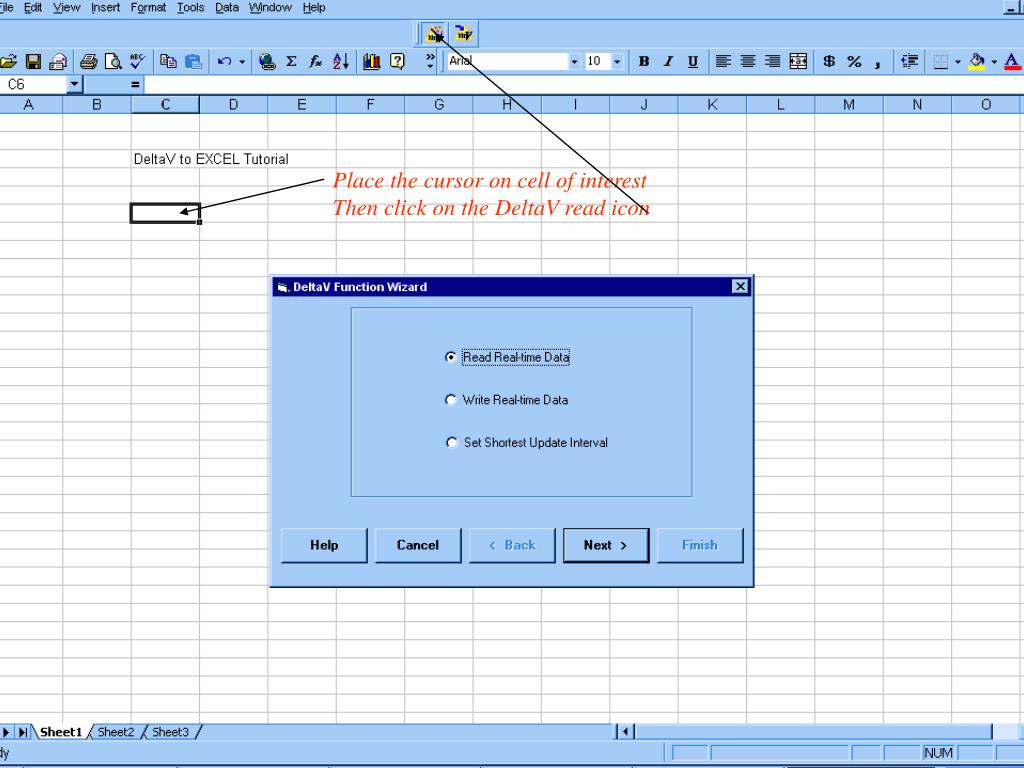Viewport: 1024px width, 768px height.
Task: Open the Insert menu
Action: point(105,8)
